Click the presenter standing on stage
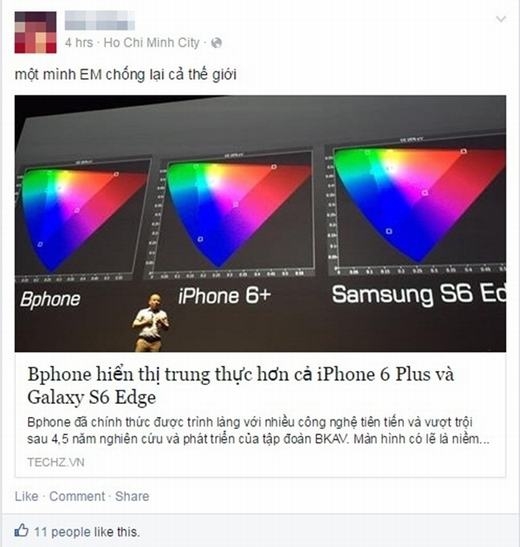 coord(150,323)
